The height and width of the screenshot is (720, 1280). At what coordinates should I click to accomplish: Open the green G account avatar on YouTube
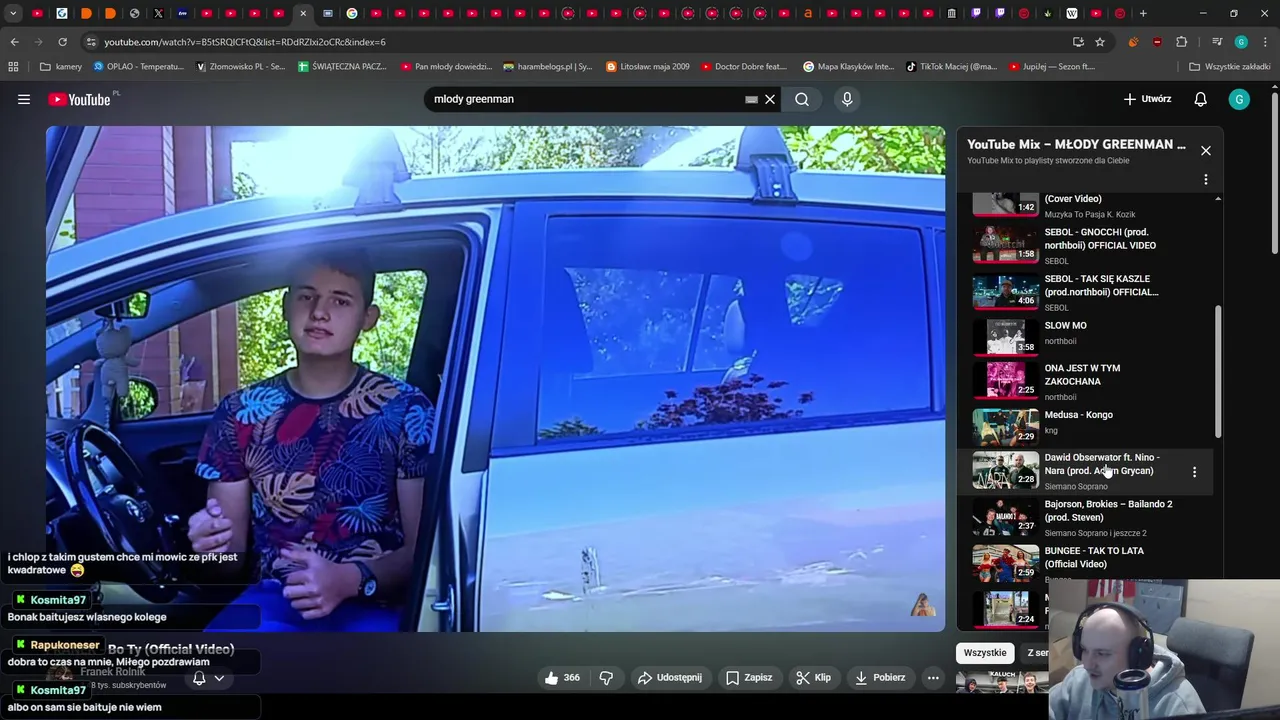(1239, 99)
